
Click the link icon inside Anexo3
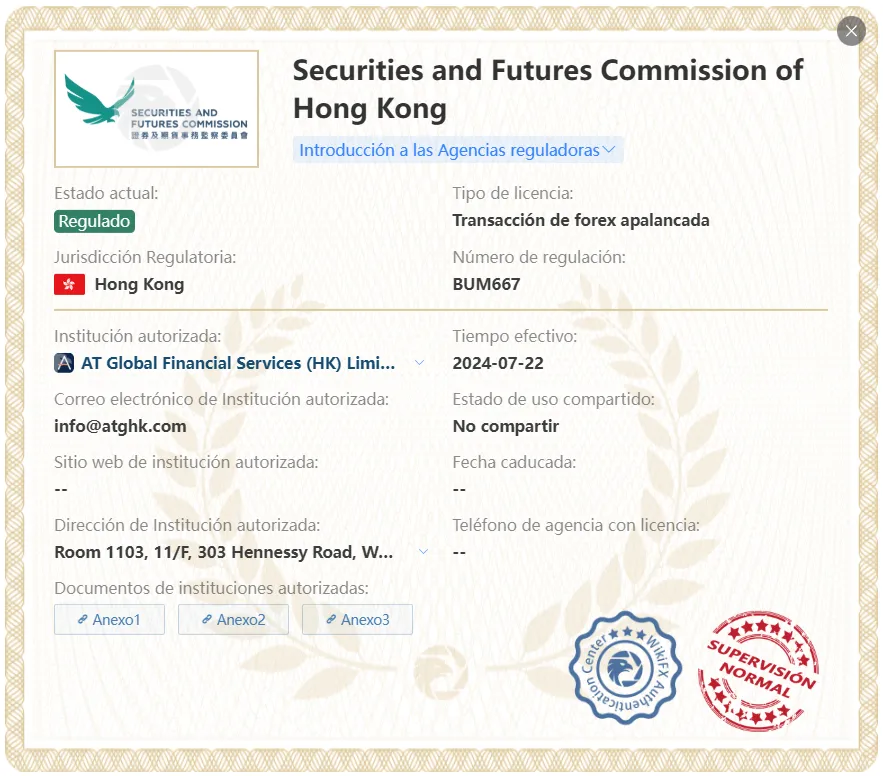click(331, 619)
